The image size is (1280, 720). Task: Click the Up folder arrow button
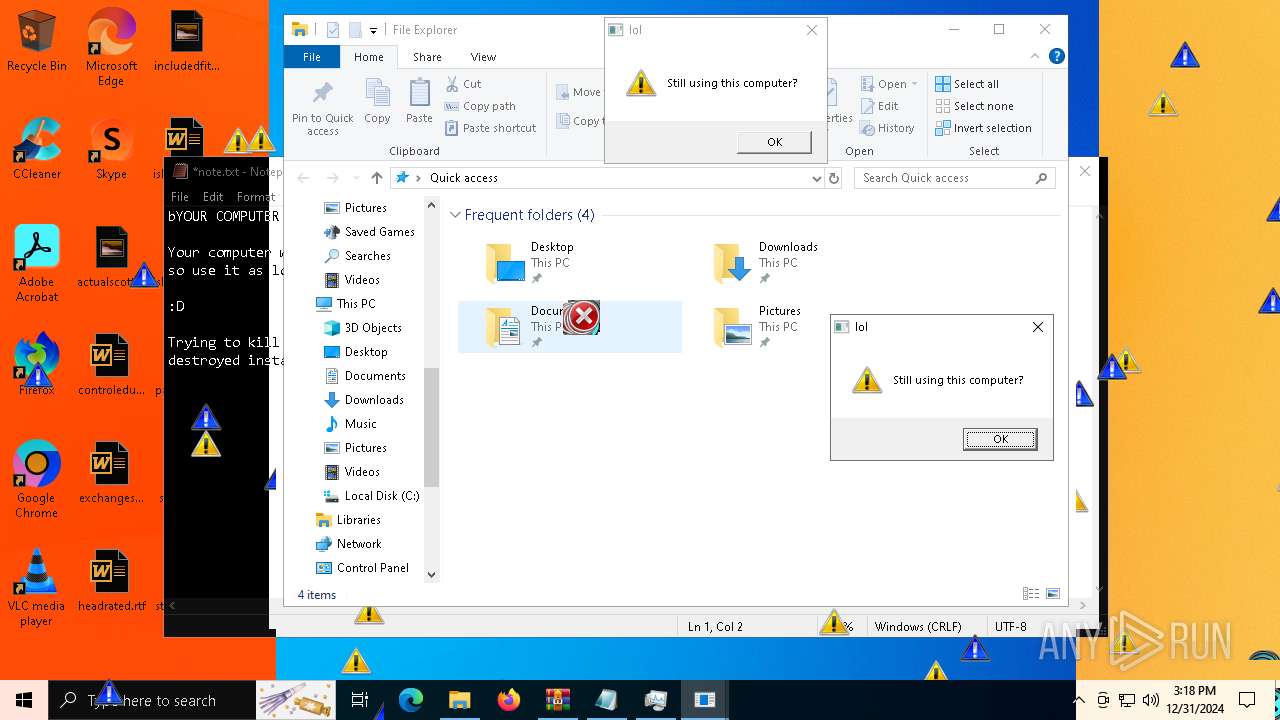tap(376, 178)
